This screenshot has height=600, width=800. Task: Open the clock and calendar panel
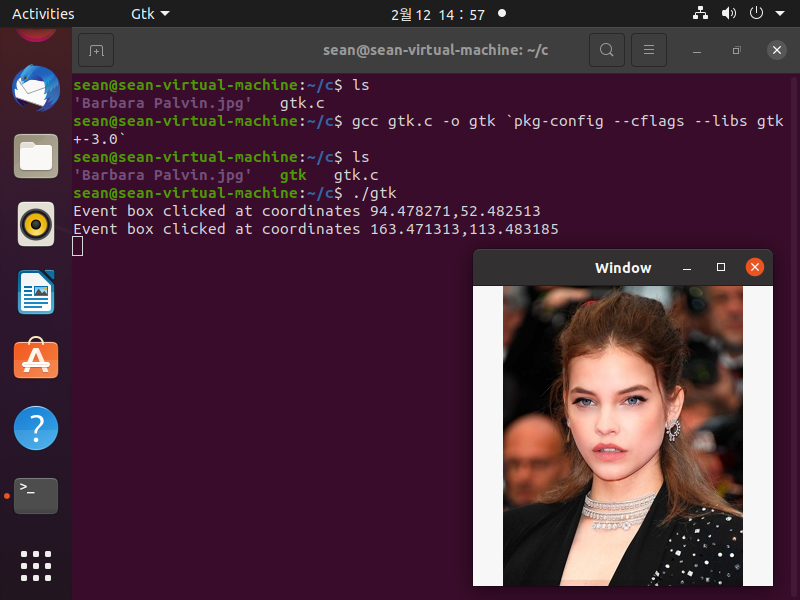click(x=438, y=14)
